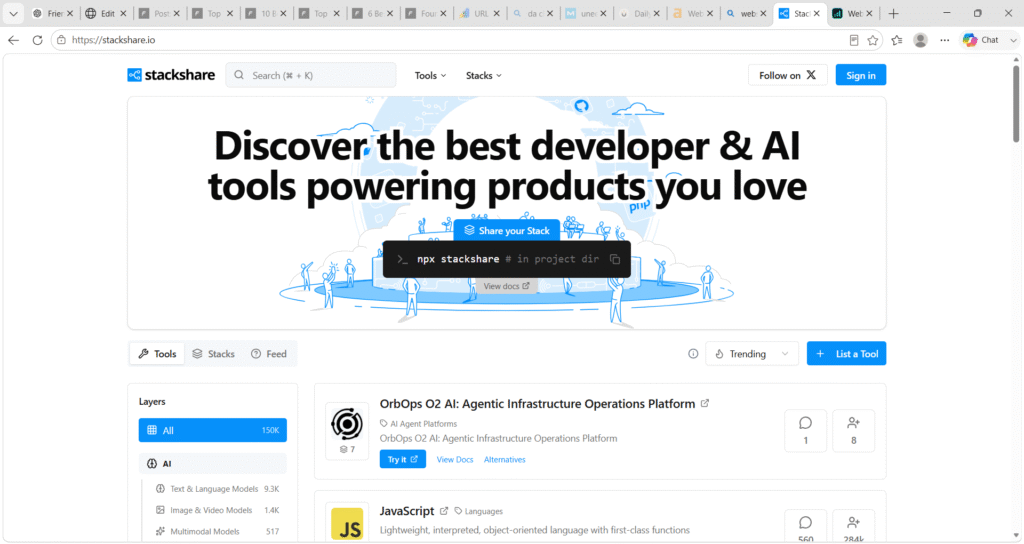Open the OrbOps O2 AI title link

click(x=537, y=404)
